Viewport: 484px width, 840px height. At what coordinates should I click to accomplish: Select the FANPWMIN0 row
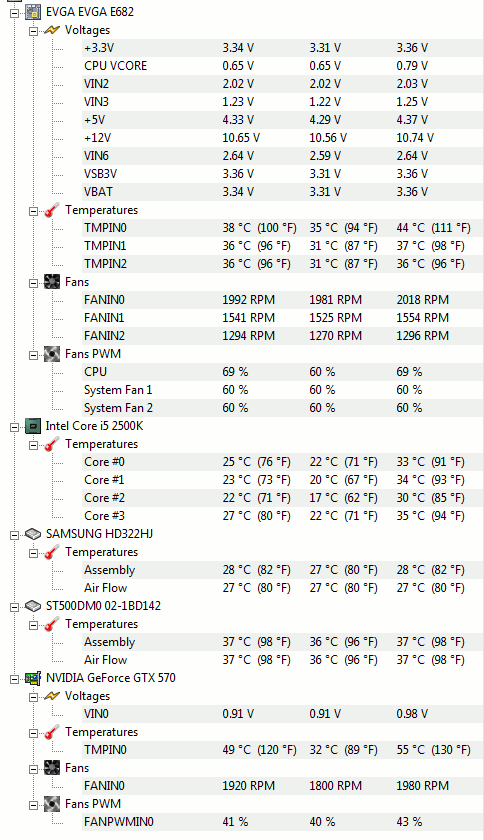[x=282, y=822]
